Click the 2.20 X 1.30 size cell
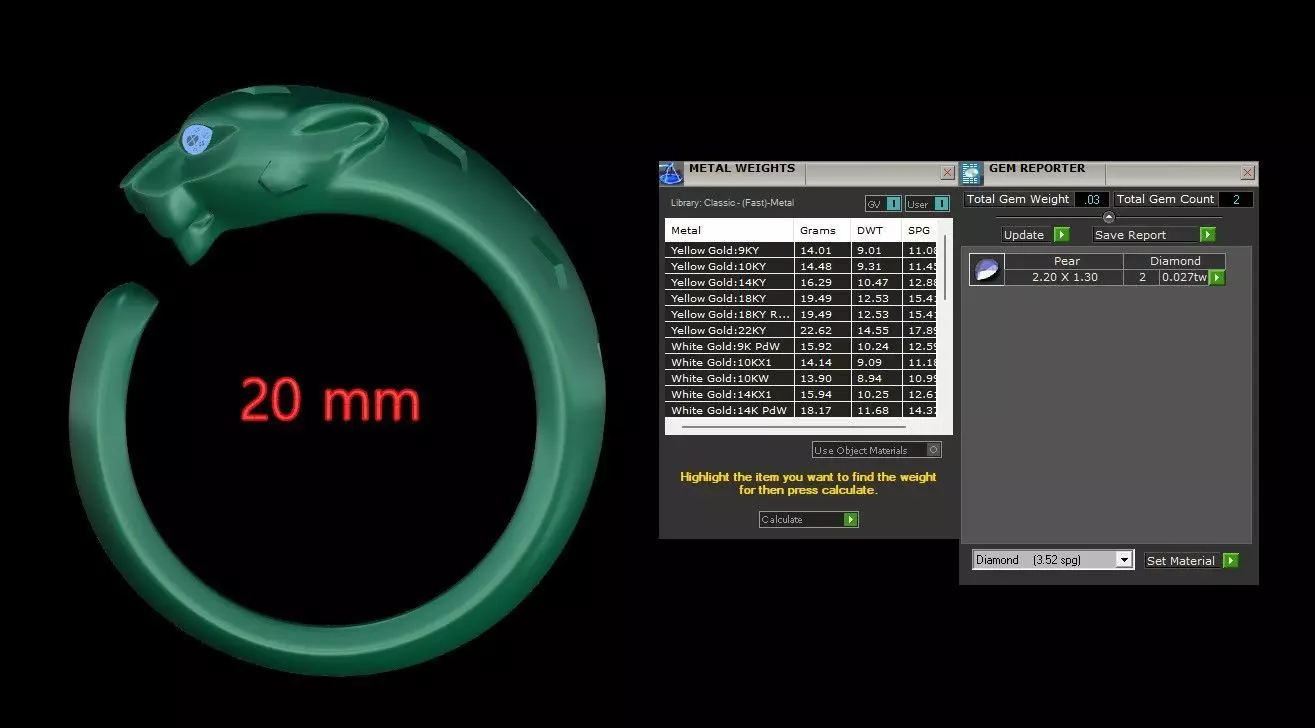This screenshot has height=728, width=1315. click(1065, 277)
